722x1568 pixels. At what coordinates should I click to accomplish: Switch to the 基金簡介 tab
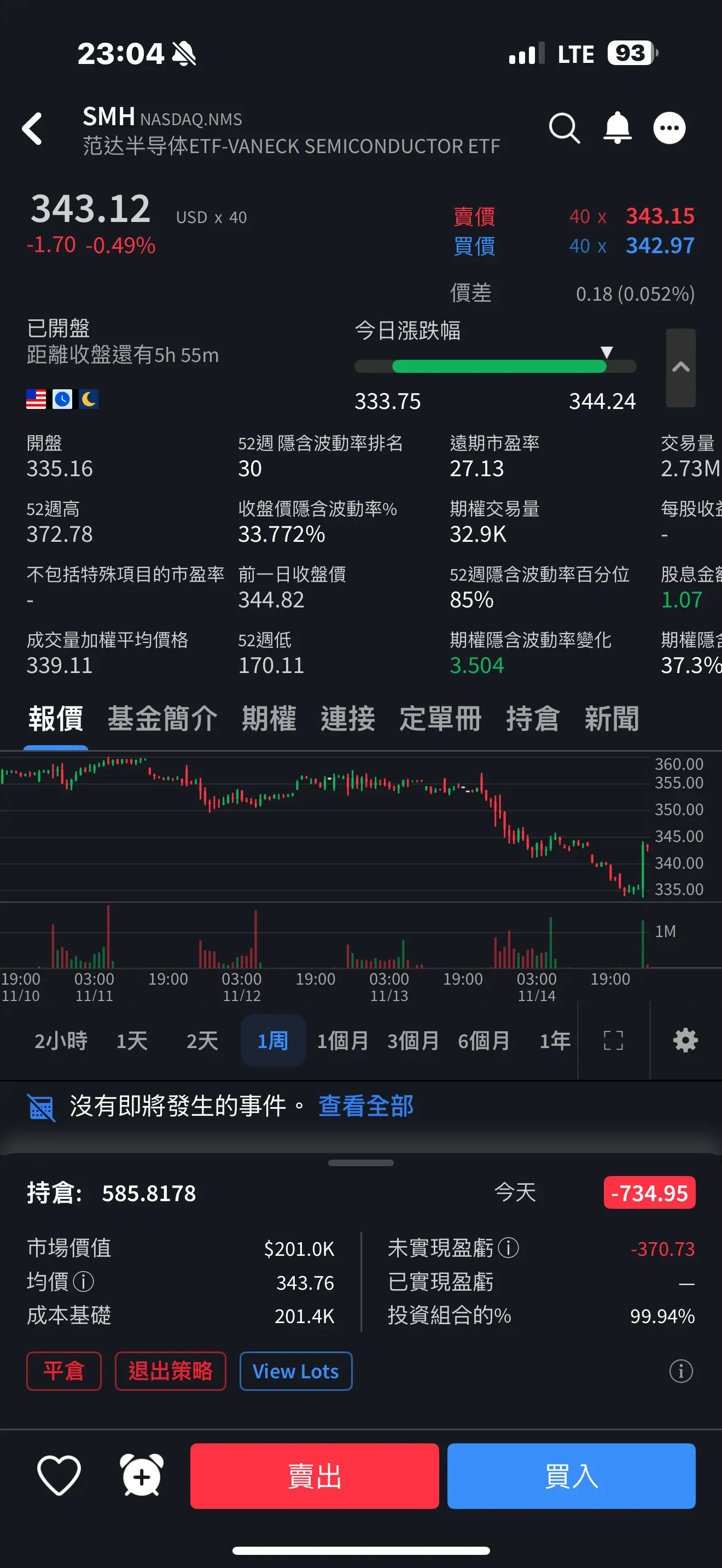click(x=162, y=719)
